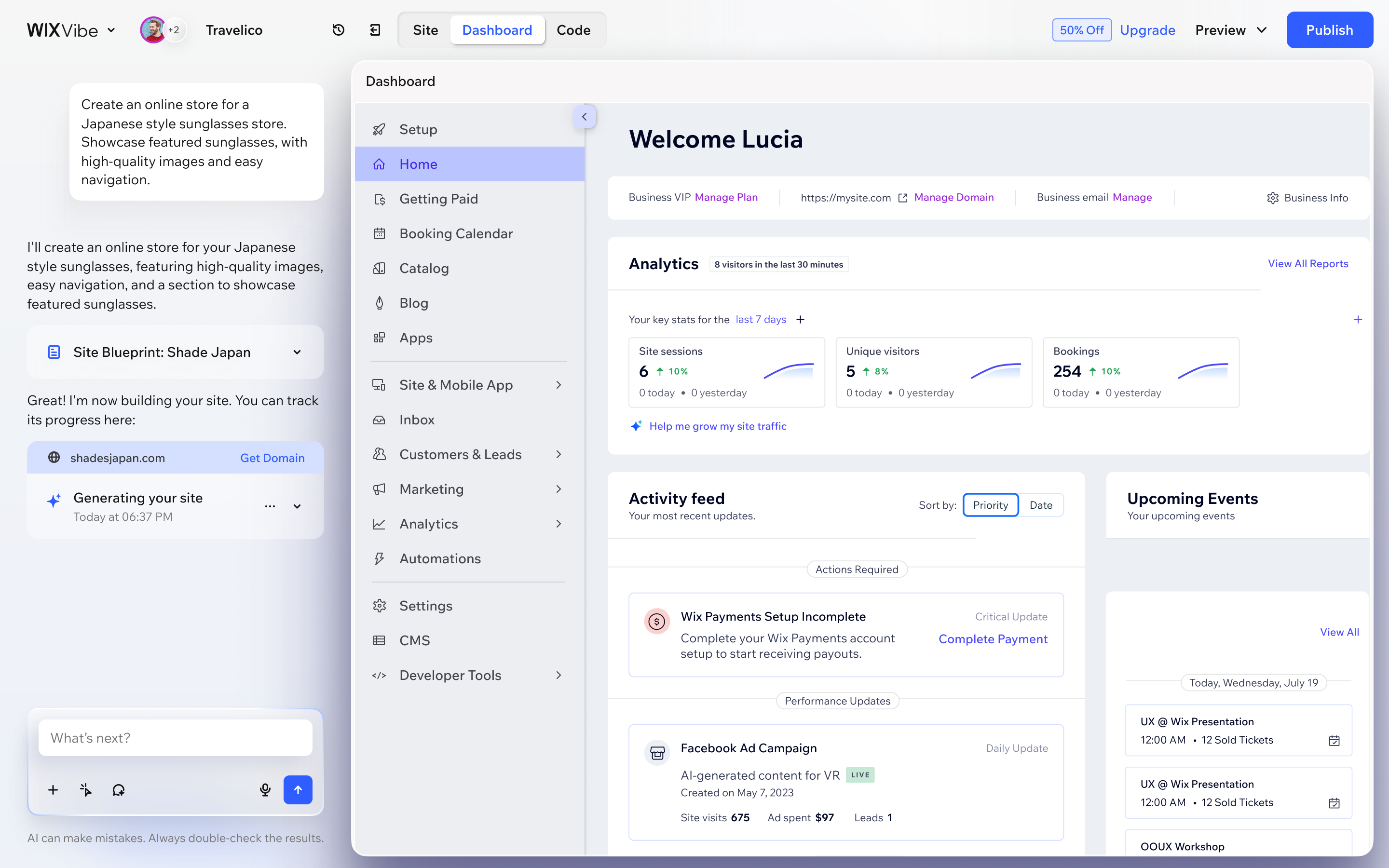The image size is (1389, 868).
Task: Open Manage Domain link
Action: click(x=953, y=197)
